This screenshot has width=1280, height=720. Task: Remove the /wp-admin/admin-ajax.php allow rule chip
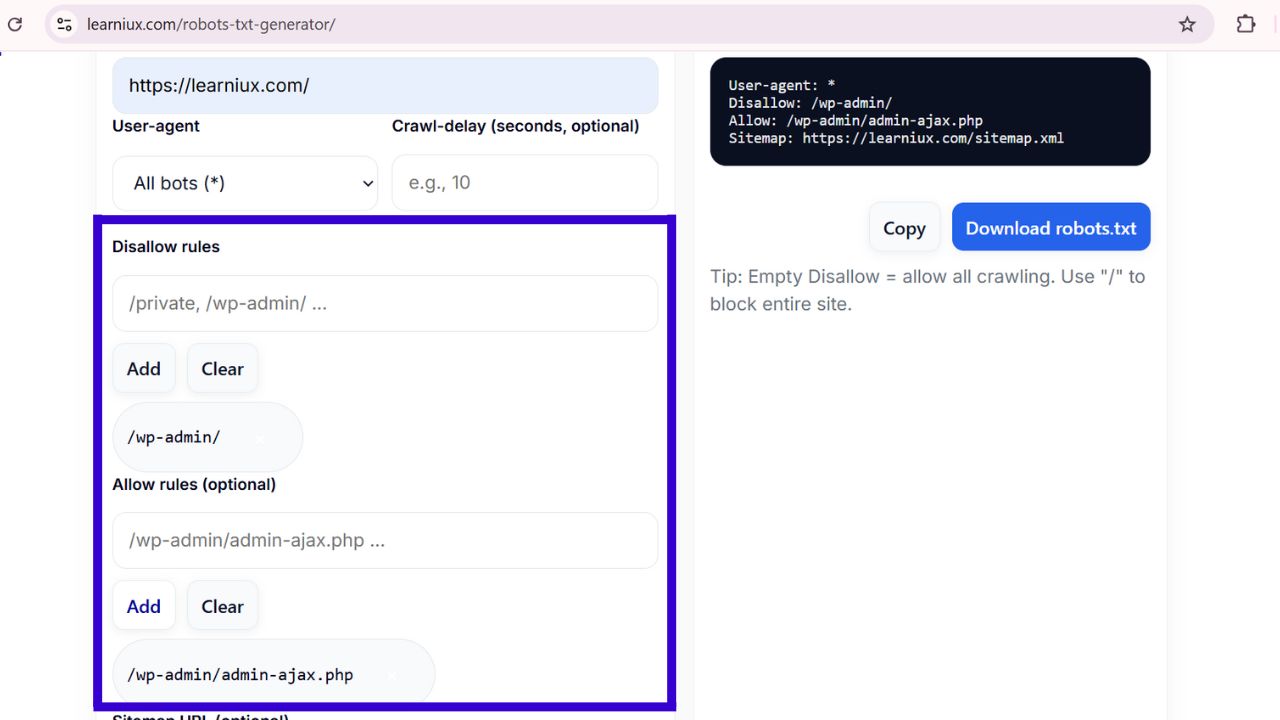coord(392,675)
